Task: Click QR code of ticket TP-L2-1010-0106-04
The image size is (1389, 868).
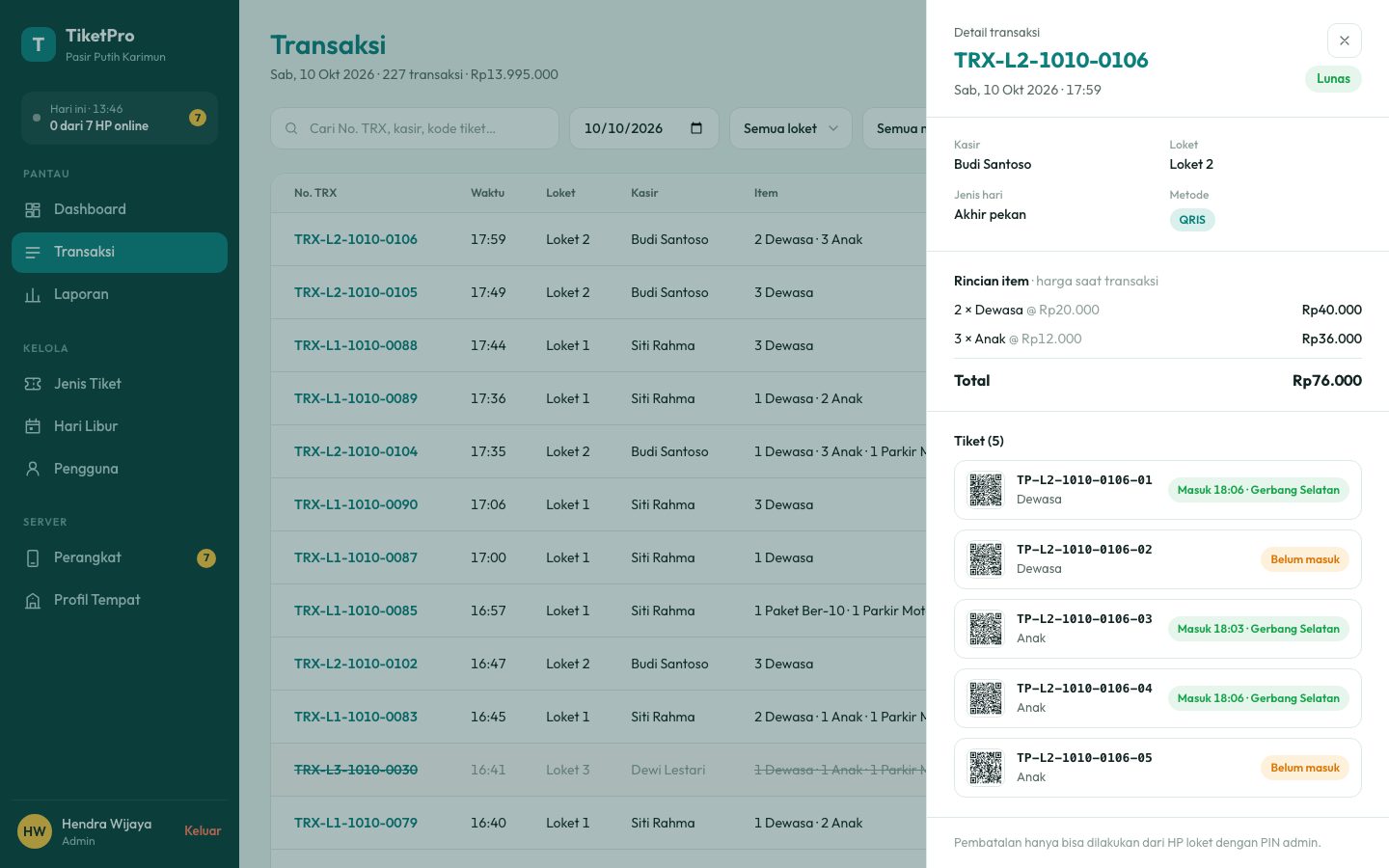Action: (986, 698)
